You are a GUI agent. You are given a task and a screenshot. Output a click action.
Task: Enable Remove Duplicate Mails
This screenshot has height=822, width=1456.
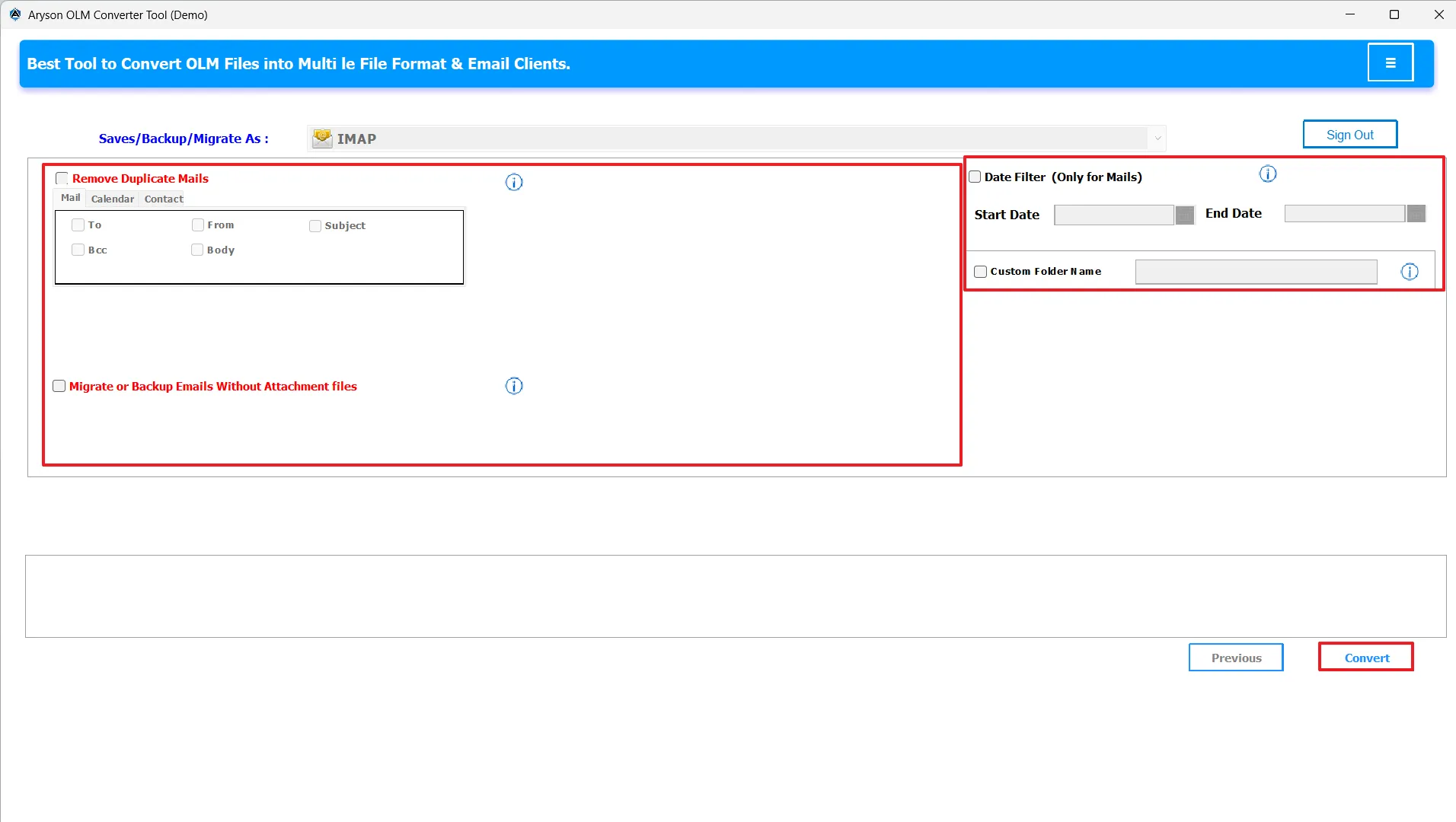(62, 178)
